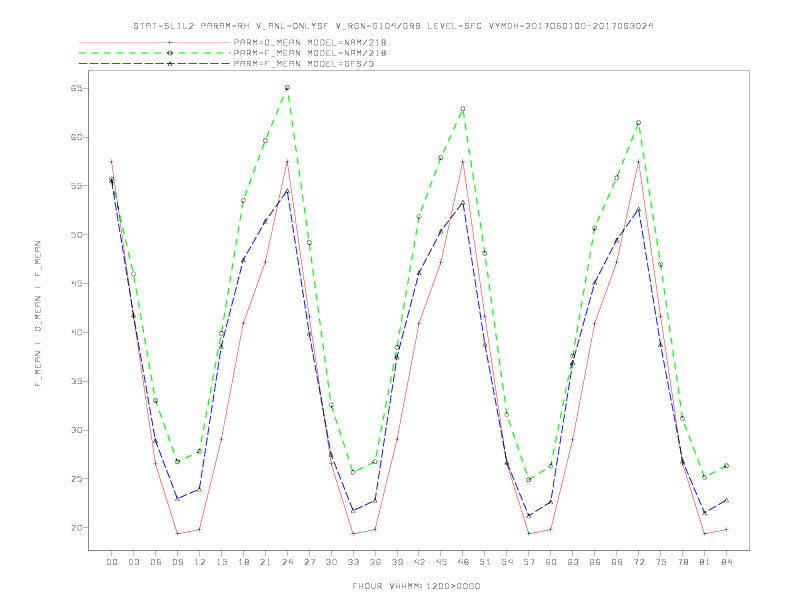The height and width of the screenshot is (612, 792).
Task: Click y-axis tick label 20
Action: point(77,528)
